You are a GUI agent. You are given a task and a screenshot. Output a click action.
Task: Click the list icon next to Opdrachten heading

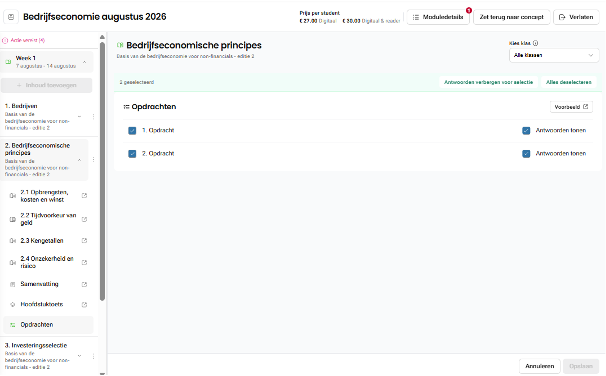click(126, 107)
